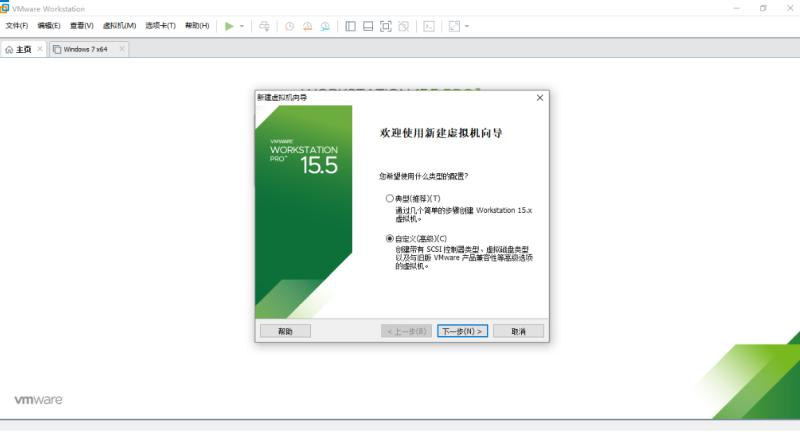Click the VMware Workstation title bar logo
The width and height of the screenshot is (800, 432).
tap(5, 8)
